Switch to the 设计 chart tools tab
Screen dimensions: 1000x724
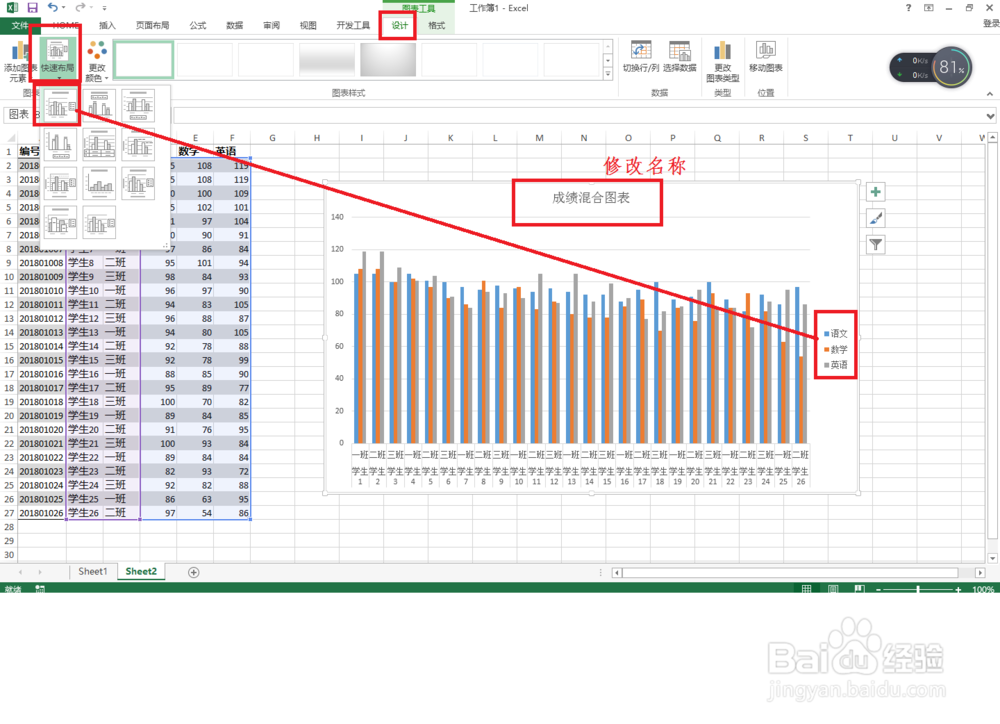(x=399, y=26)
